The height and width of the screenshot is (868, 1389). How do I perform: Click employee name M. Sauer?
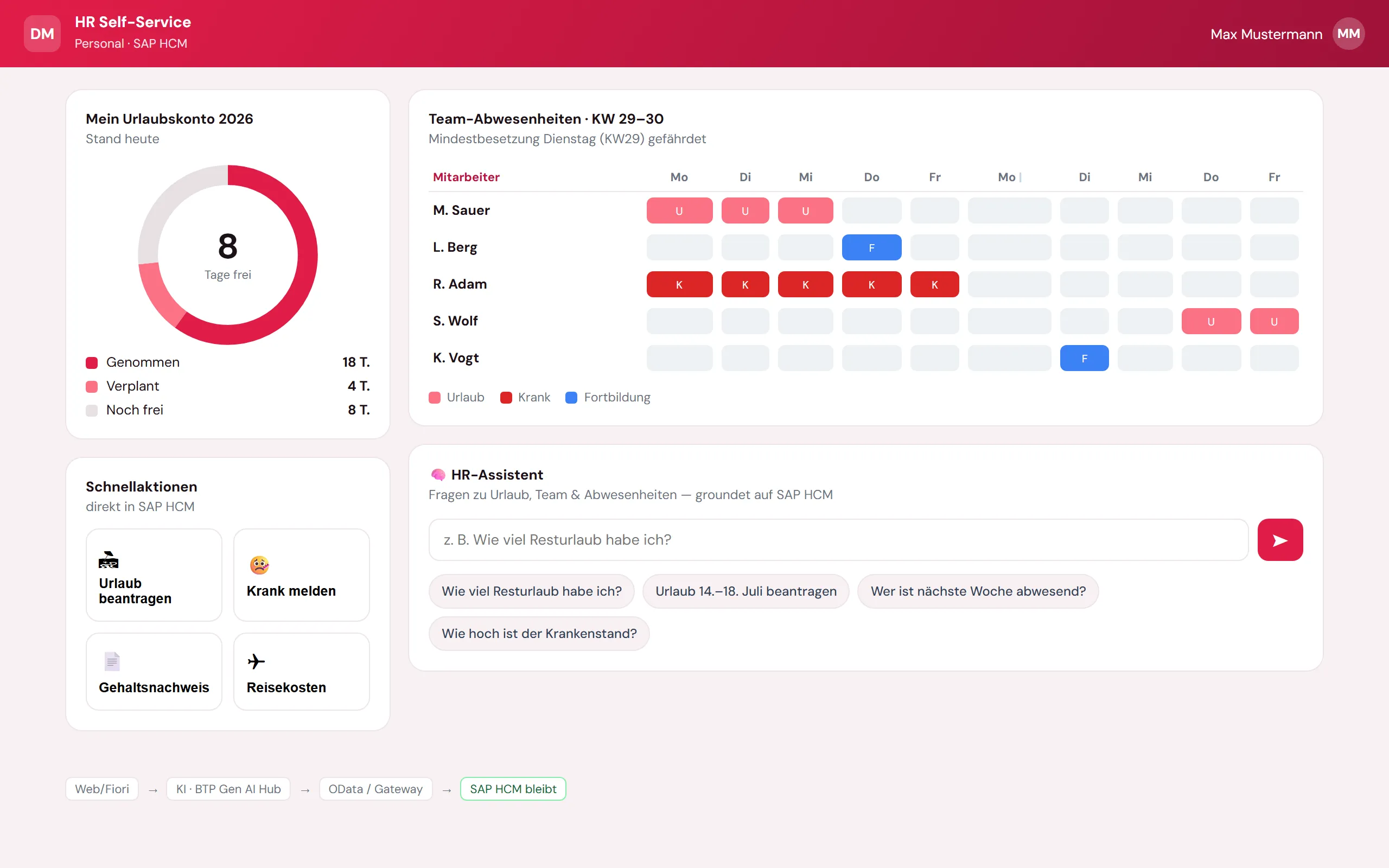point(462,210)
